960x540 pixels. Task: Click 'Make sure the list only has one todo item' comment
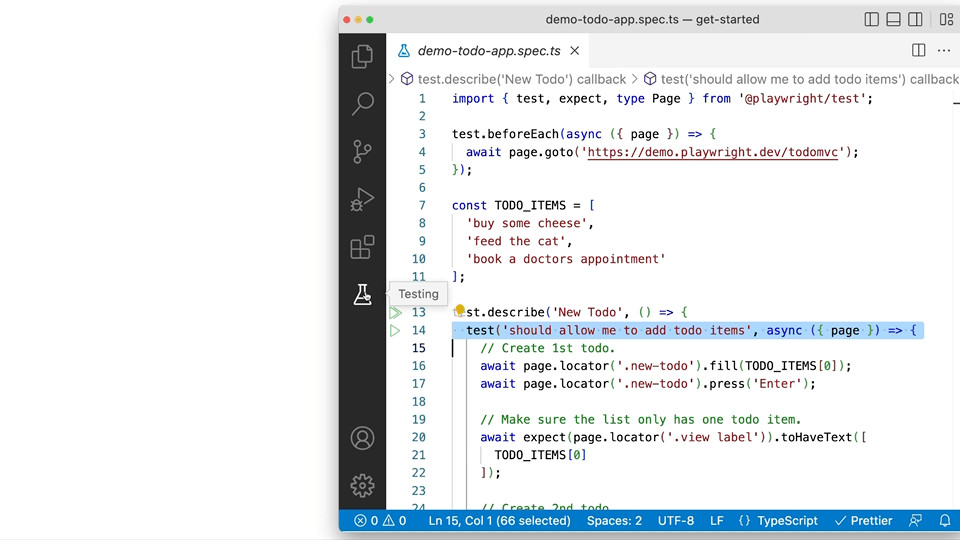point(640,419)
